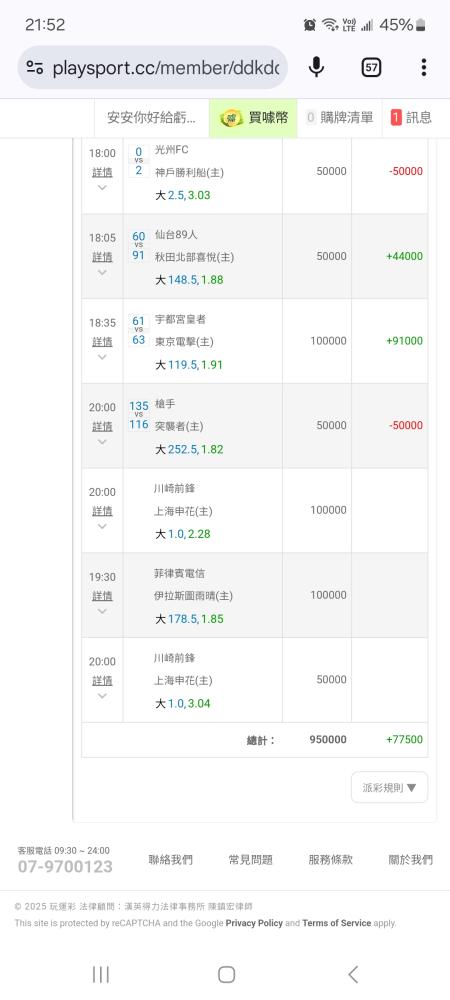Open 詳情 link for 18:00 光州FC match

tap(103, 172)
